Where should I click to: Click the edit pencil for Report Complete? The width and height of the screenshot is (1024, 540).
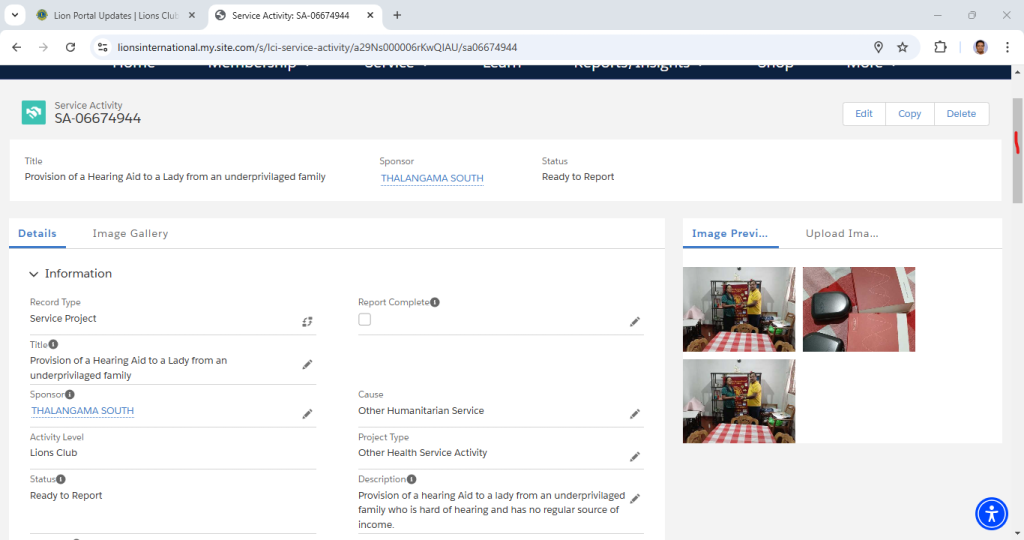pyautogui.click(x=635, y=322)
